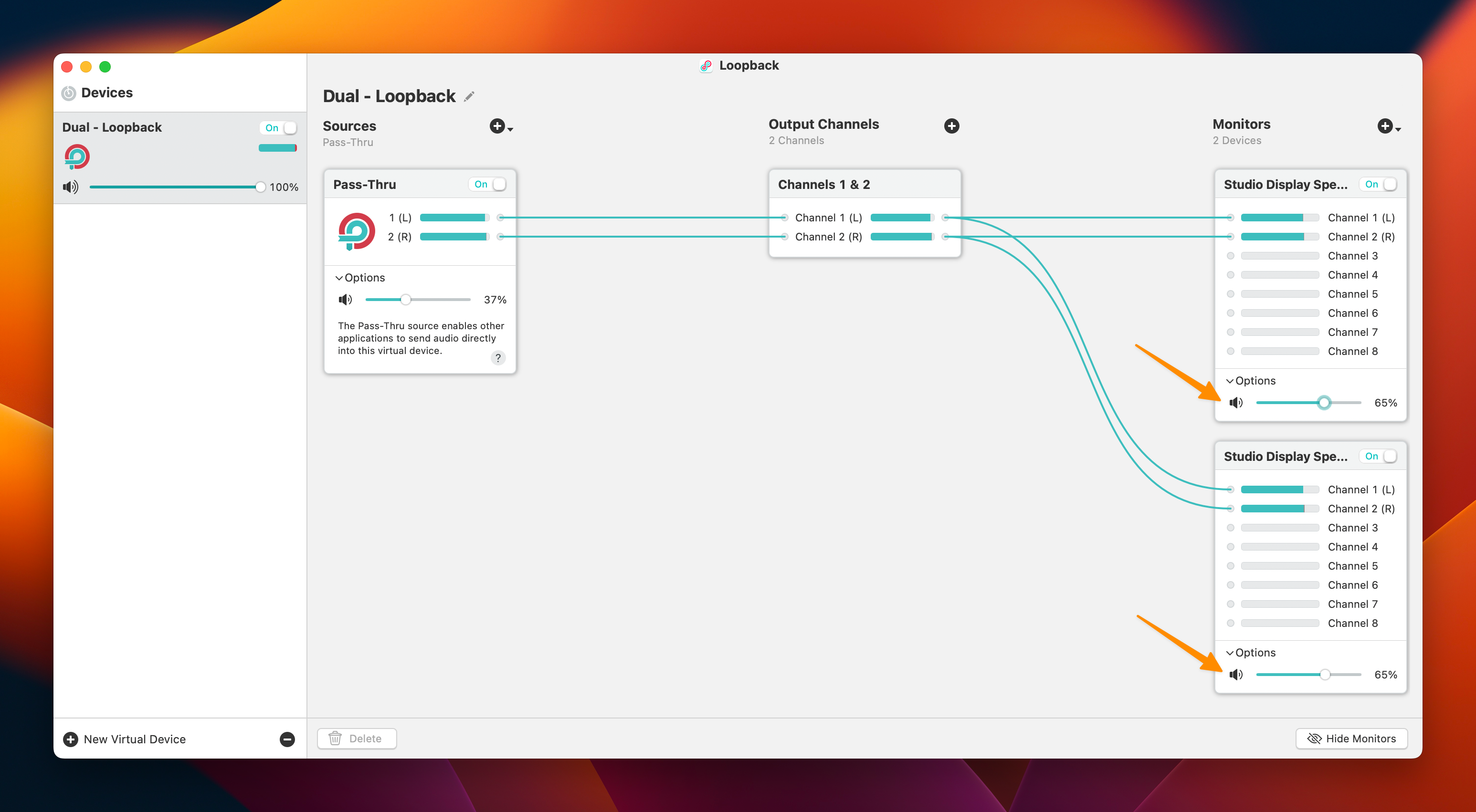Click second Studio Display Spe... monitor title
The height and width of the screenshot is (812, 1476).
point(1285,457)
